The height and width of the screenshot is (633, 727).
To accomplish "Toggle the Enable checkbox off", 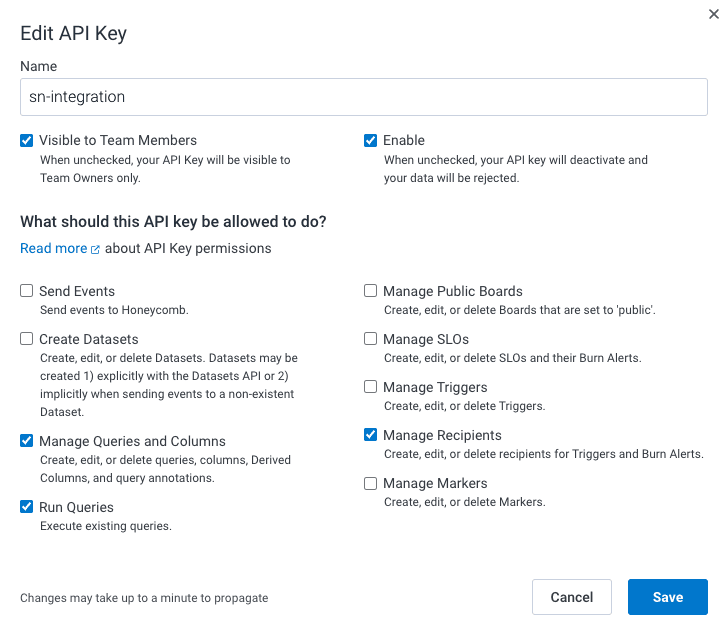I will [371, 141].
